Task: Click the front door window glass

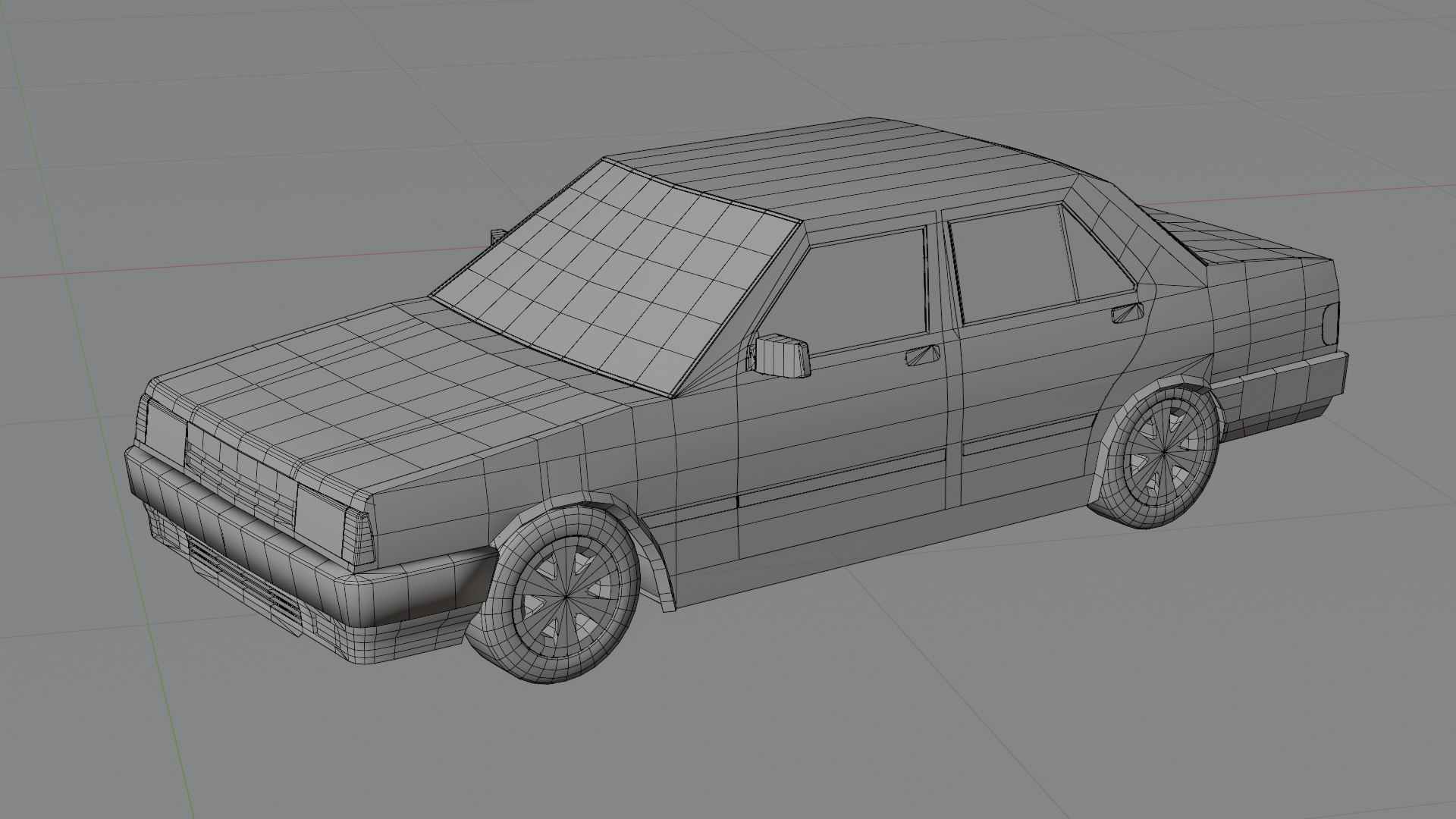Action: pos(849,292)
